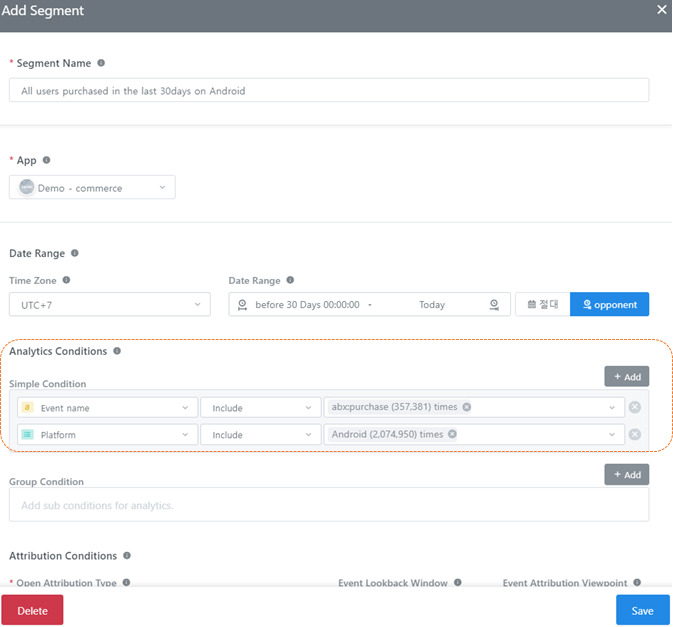The image size is (673, 627).
Task: Click the red Delete button
Action: point(32,610)
